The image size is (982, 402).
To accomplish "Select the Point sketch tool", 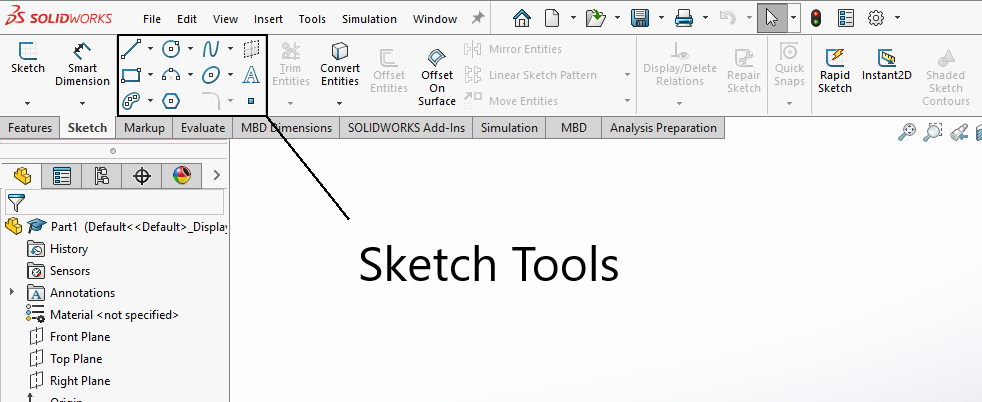I will [251, 100].
